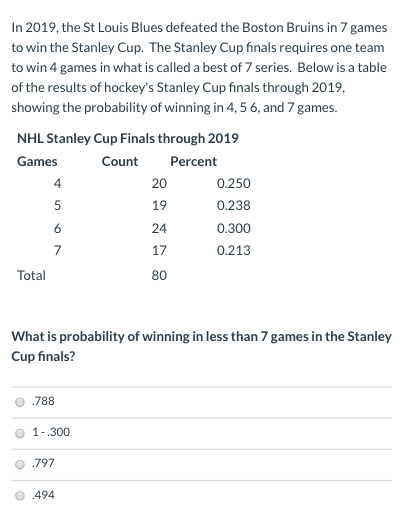Click the Percent column header
This screenshot has width=403, height=521.
point(194,161)
